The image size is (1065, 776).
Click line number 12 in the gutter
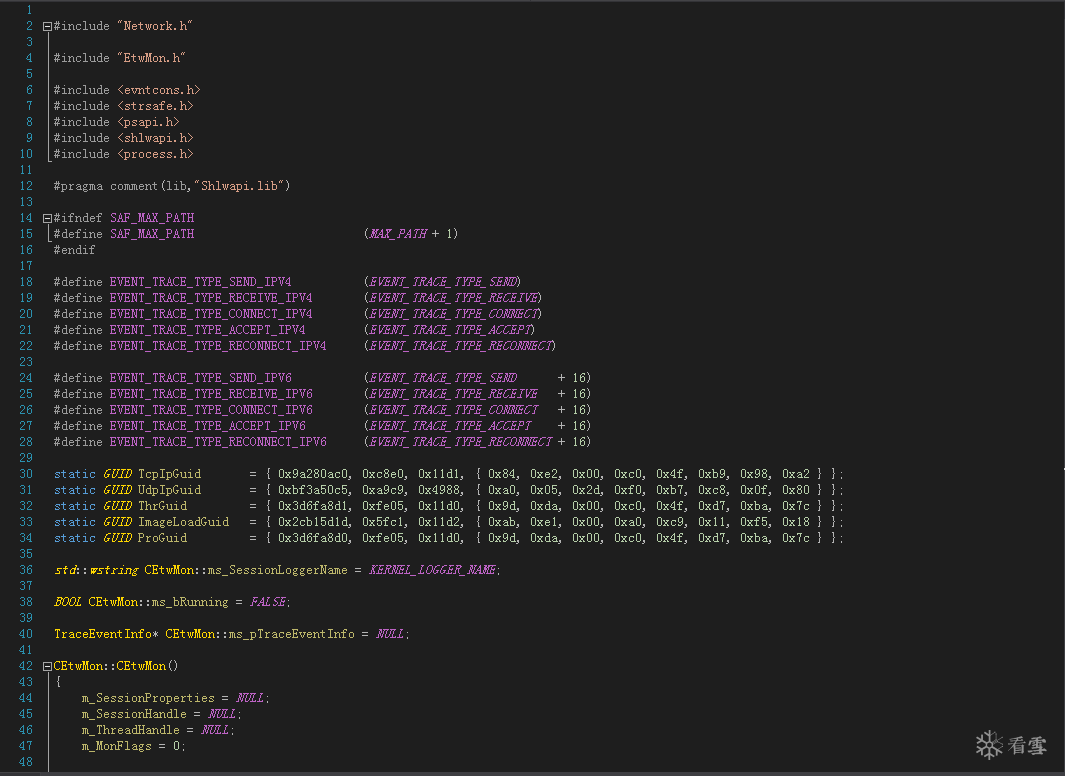[x=26, y=186]
